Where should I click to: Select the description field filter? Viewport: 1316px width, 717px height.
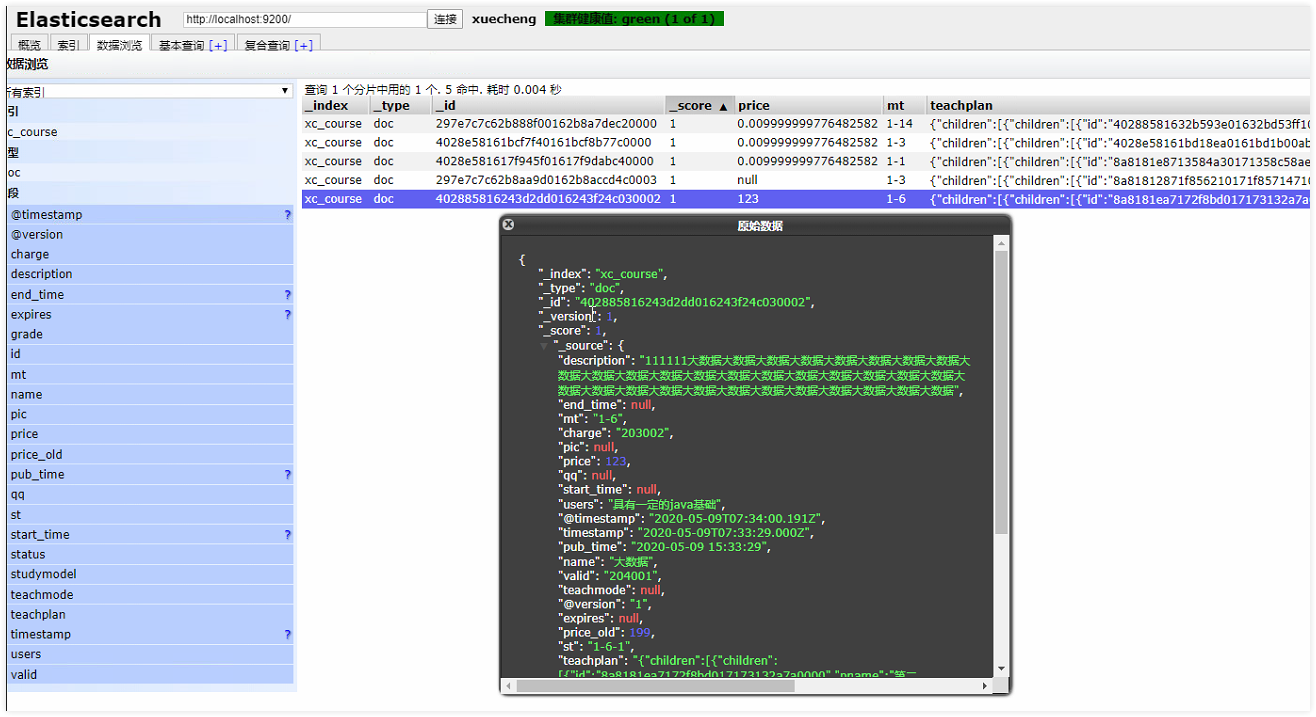pos(150,275)
